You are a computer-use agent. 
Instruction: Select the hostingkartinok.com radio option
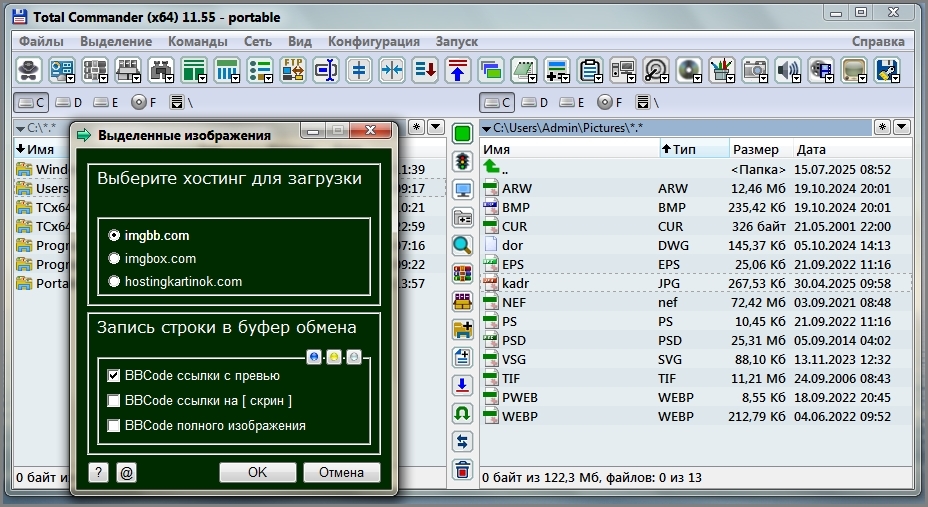coord(114,282)
